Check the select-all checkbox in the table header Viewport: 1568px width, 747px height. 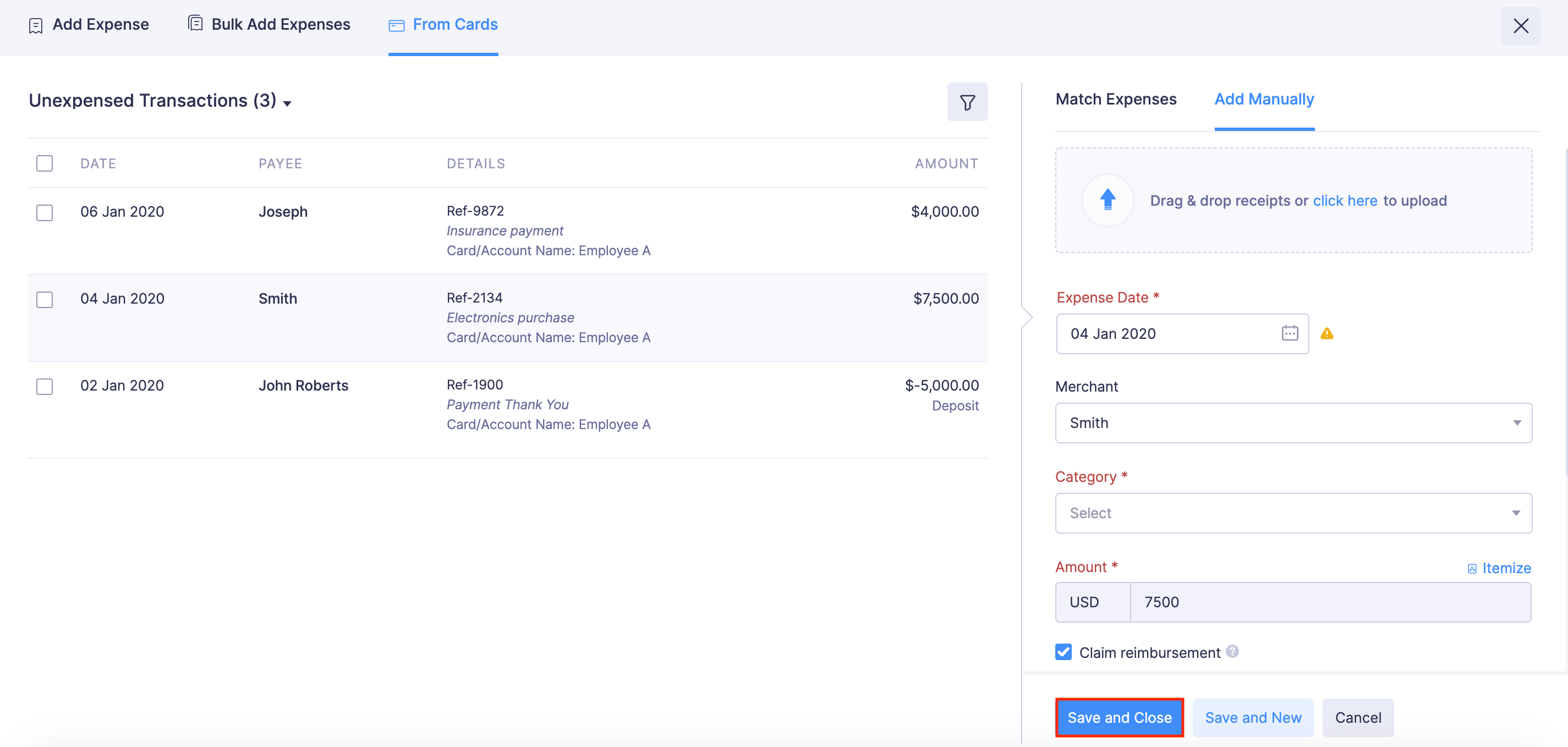click(44, 163)
